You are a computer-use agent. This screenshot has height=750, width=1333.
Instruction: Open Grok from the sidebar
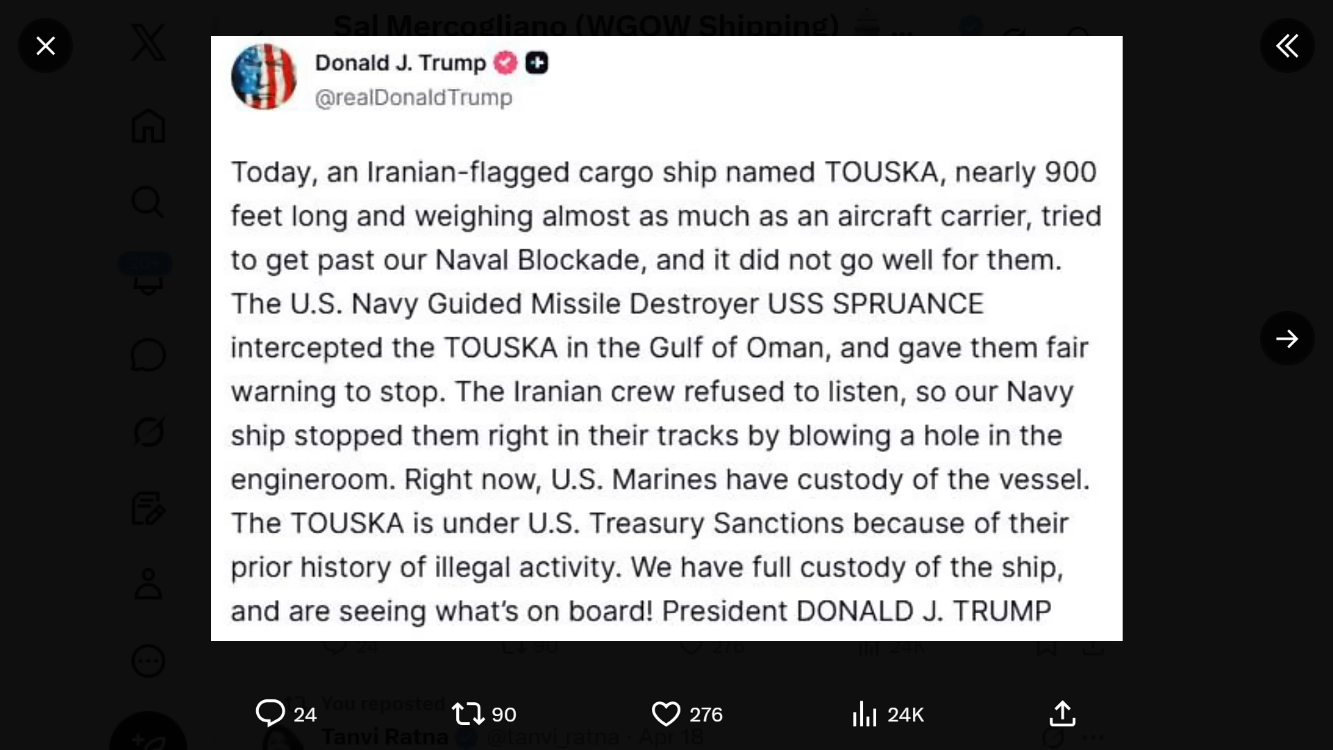point(148,431)
